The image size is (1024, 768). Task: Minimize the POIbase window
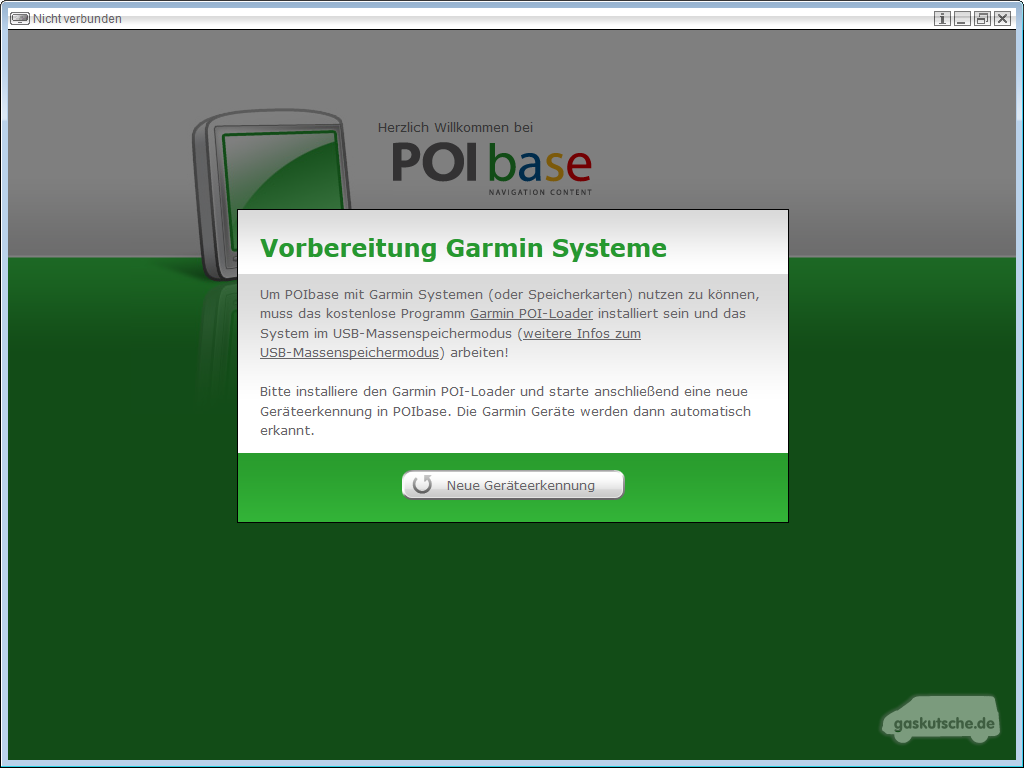pyautogui.click(x=962, y=18)
